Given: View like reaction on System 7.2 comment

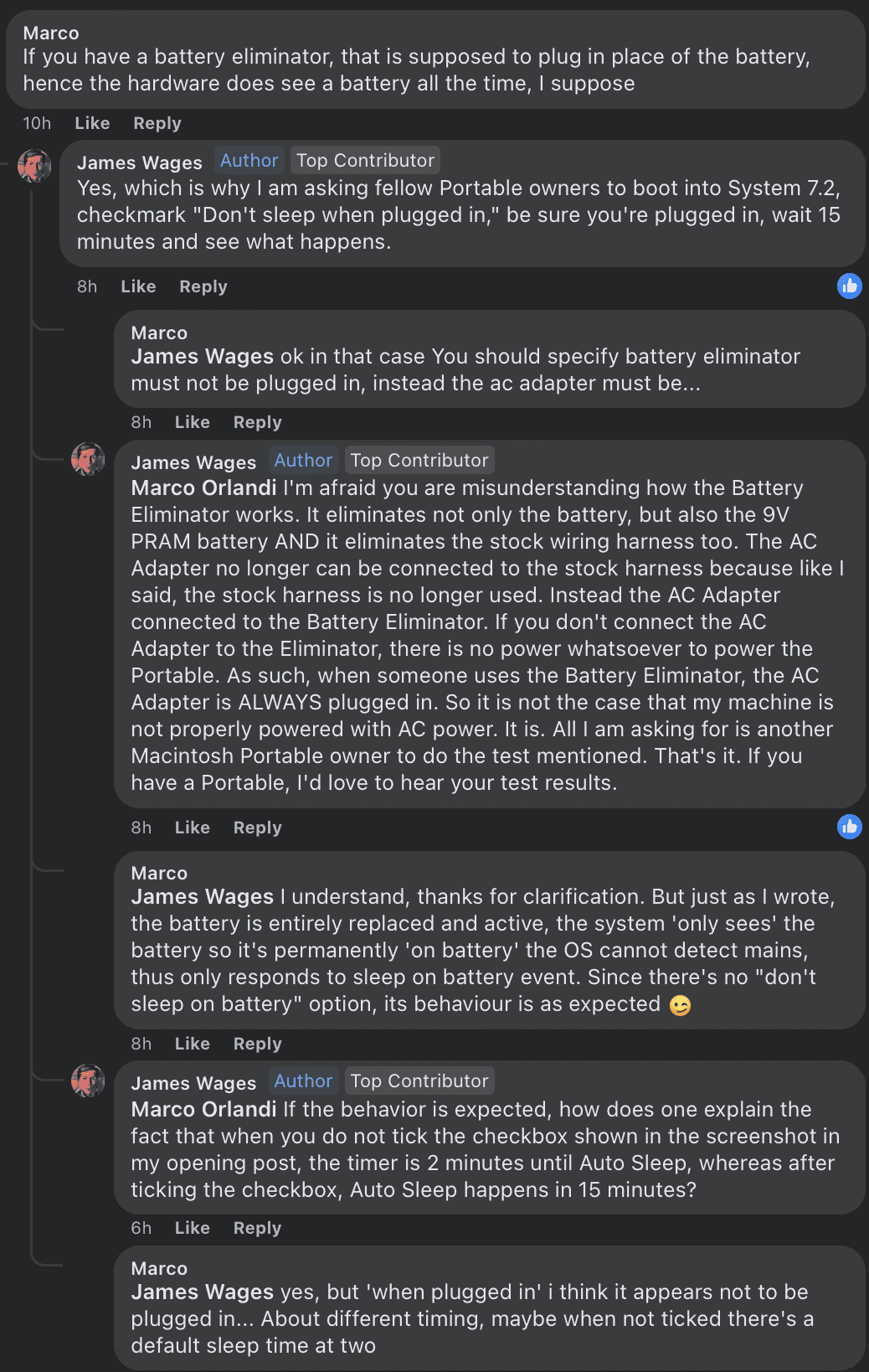Looking at the screenshot, I should (x=850, y=286).
